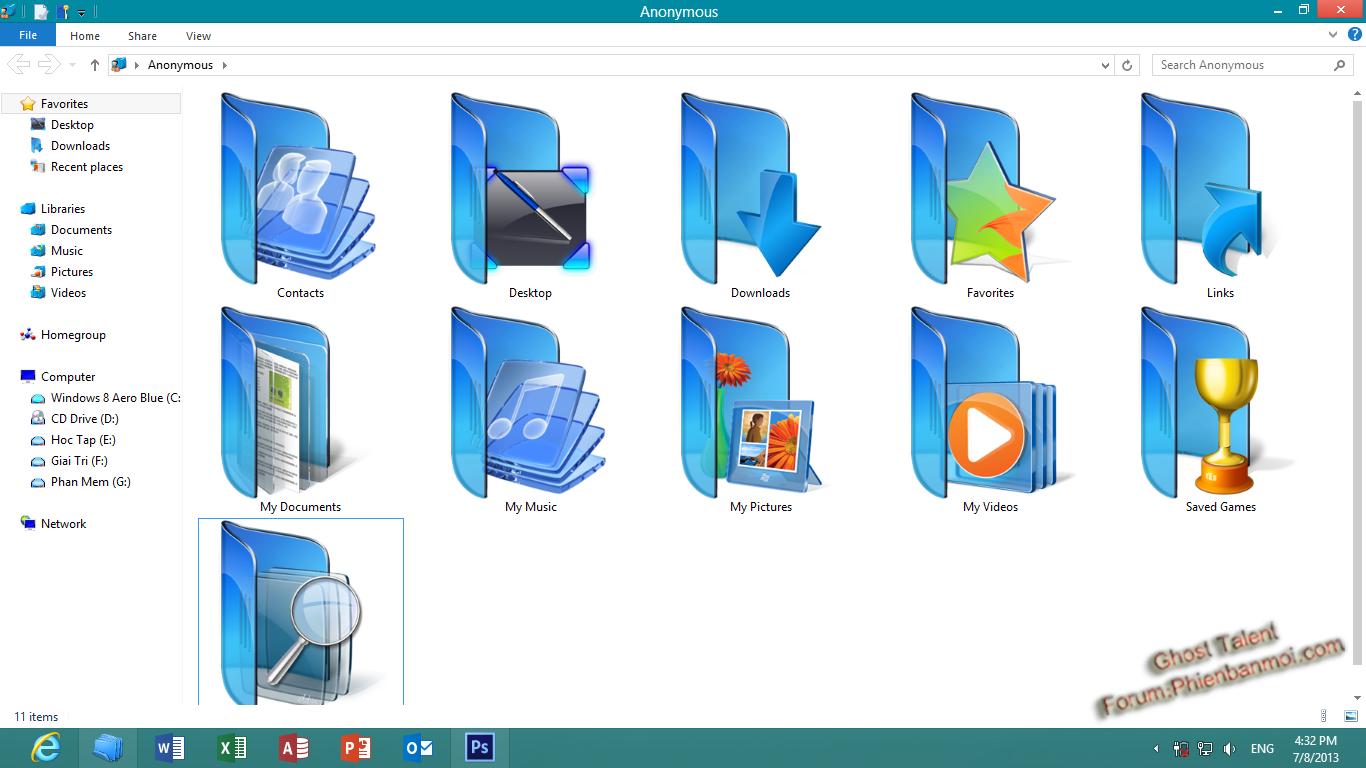Screen dimensions: 1366x768
Task: Open the File menu
Action: pyautogui.click(x=28, y=35)
